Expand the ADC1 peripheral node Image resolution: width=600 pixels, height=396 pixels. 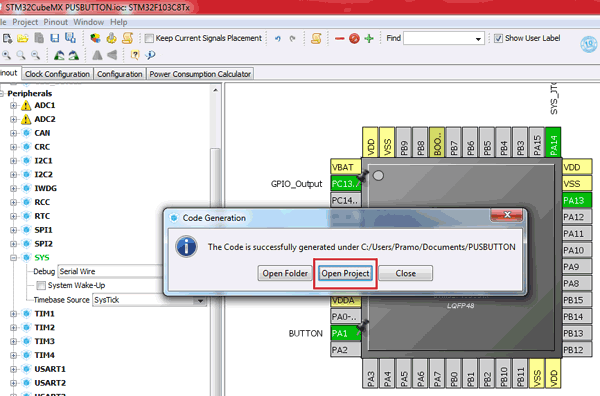point(13,105)
